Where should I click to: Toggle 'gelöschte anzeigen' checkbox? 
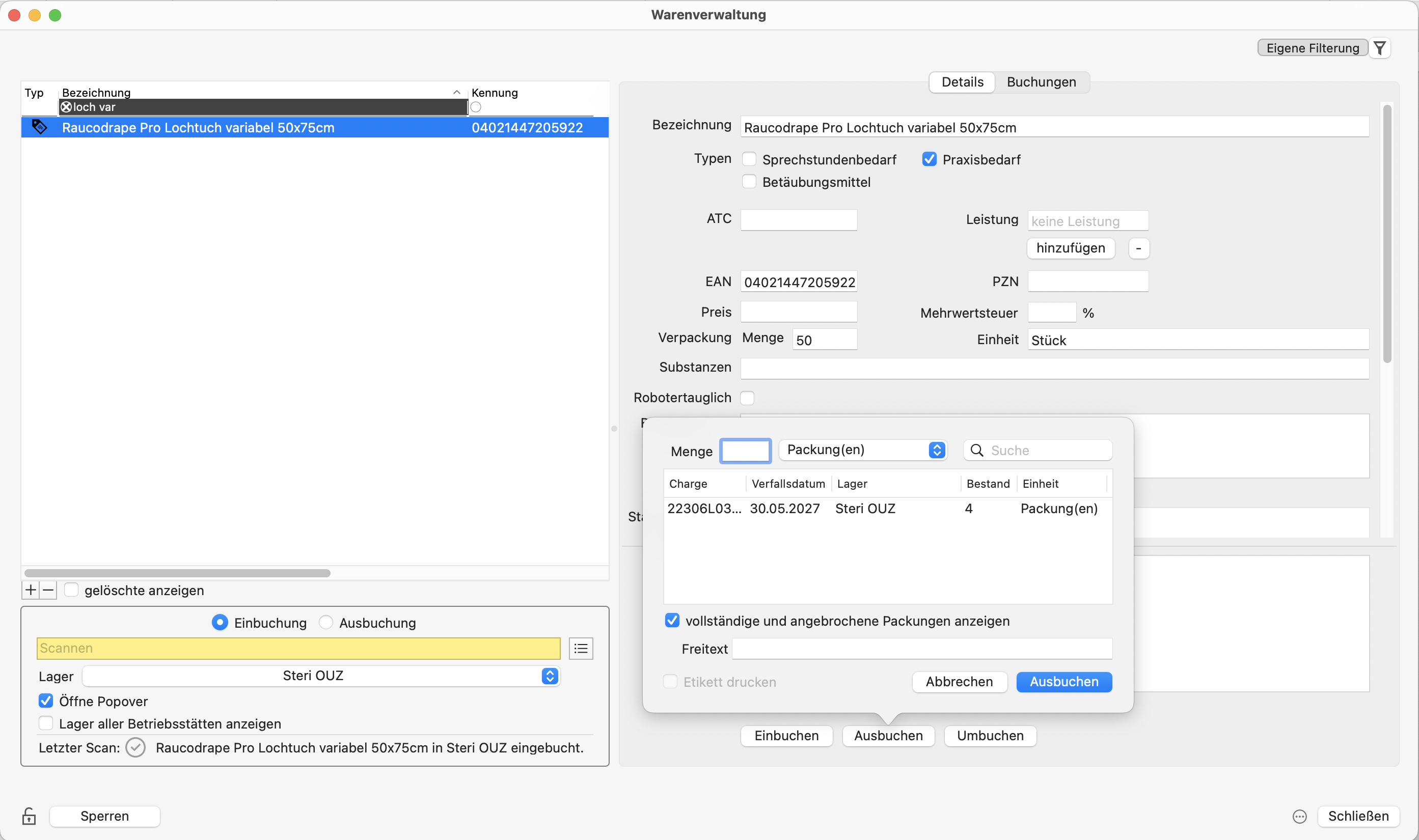tap(71, 590)
